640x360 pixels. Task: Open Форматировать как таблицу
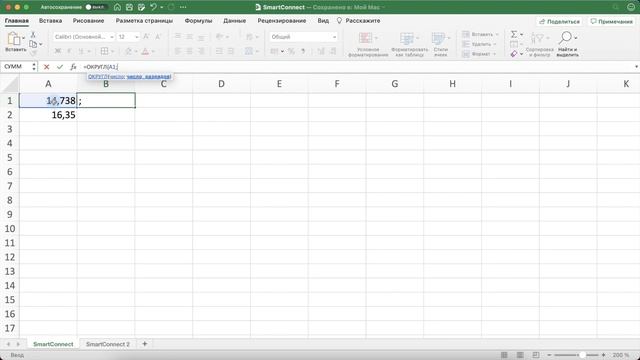[409, 44]
